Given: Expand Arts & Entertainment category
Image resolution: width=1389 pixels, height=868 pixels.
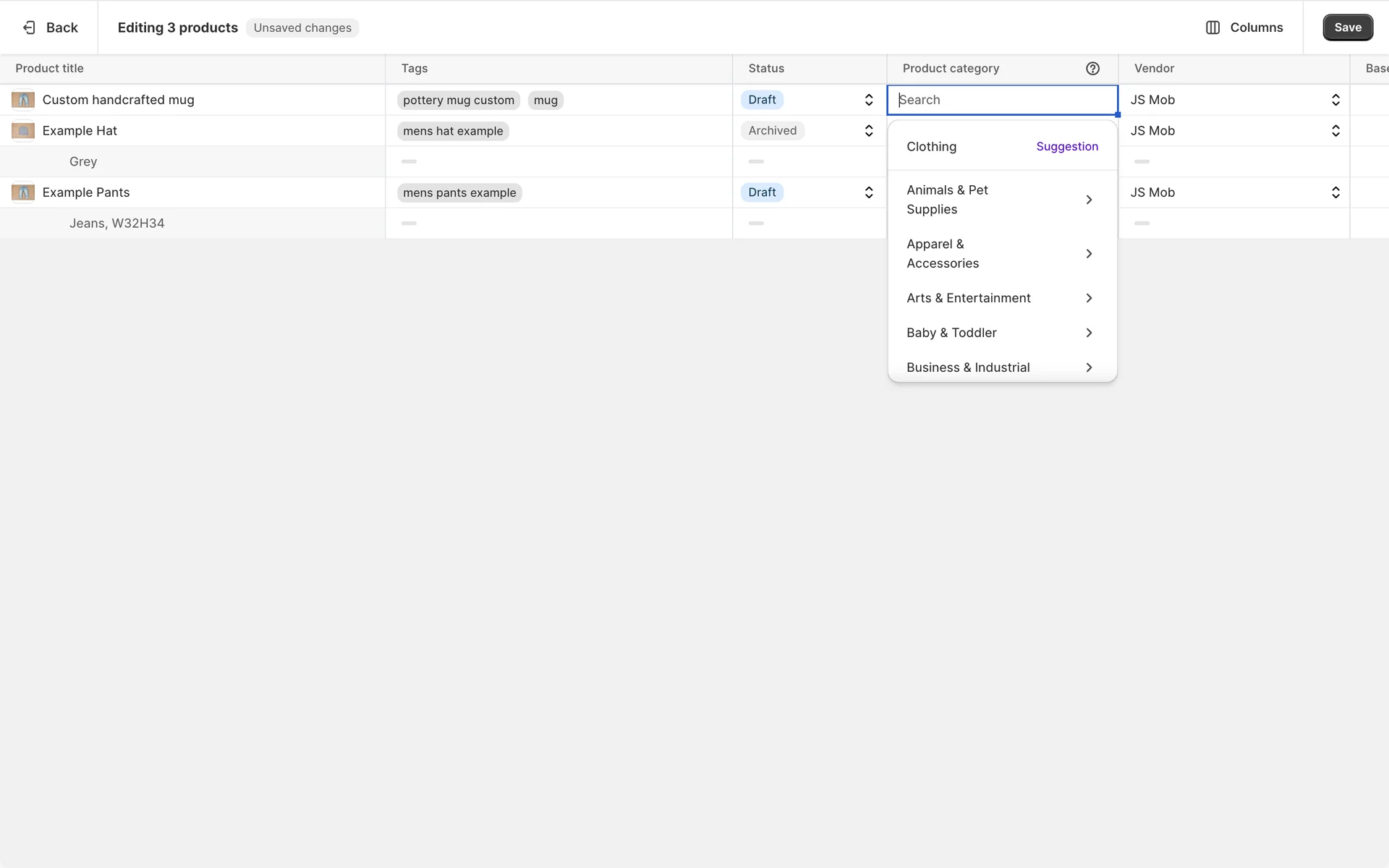Looking at the screenshot, I should click(1088, 298).
